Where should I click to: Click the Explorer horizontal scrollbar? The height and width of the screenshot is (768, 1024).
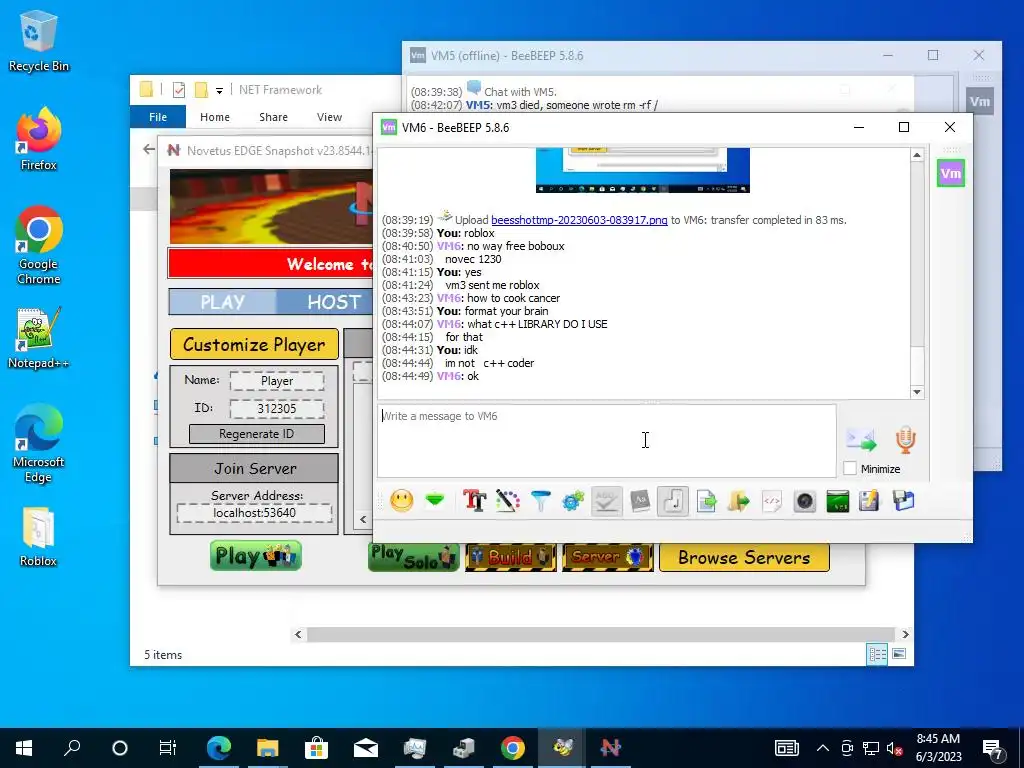coord(601,634)
